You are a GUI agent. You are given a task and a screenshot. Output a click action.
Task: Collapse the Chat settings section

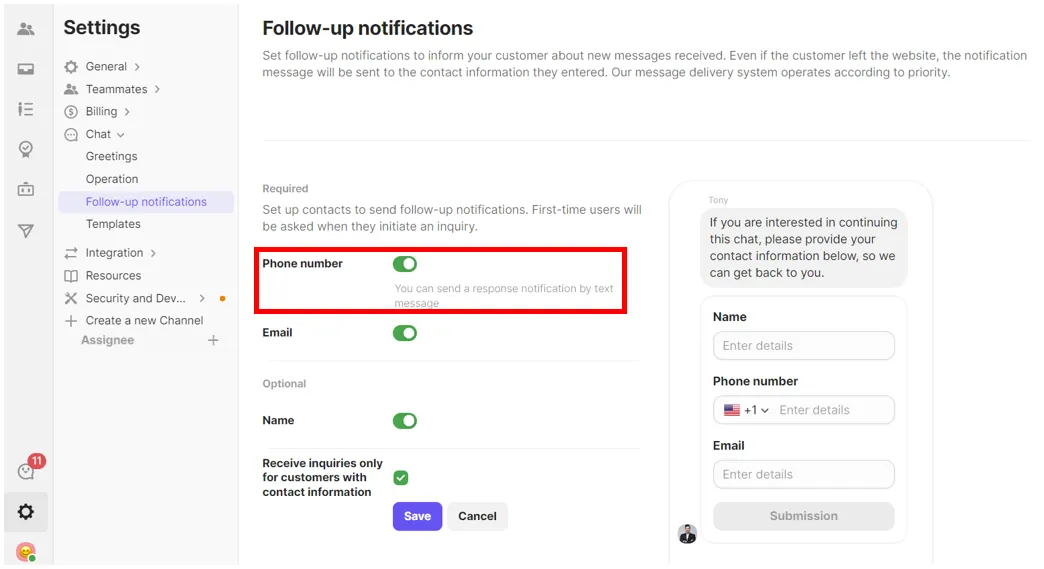click(99, 134)
